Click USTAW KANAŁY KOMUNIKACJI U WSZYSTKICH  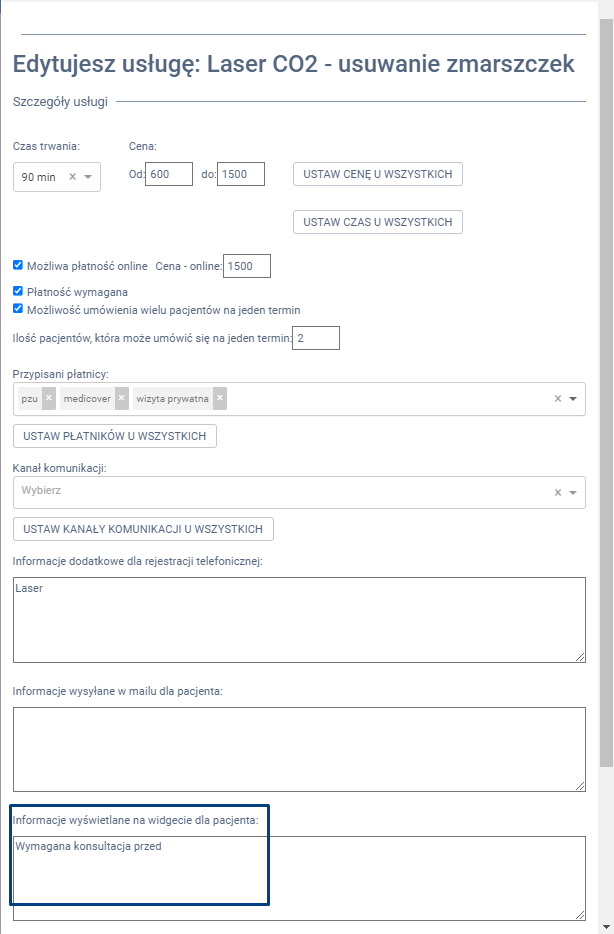(143, 529)
